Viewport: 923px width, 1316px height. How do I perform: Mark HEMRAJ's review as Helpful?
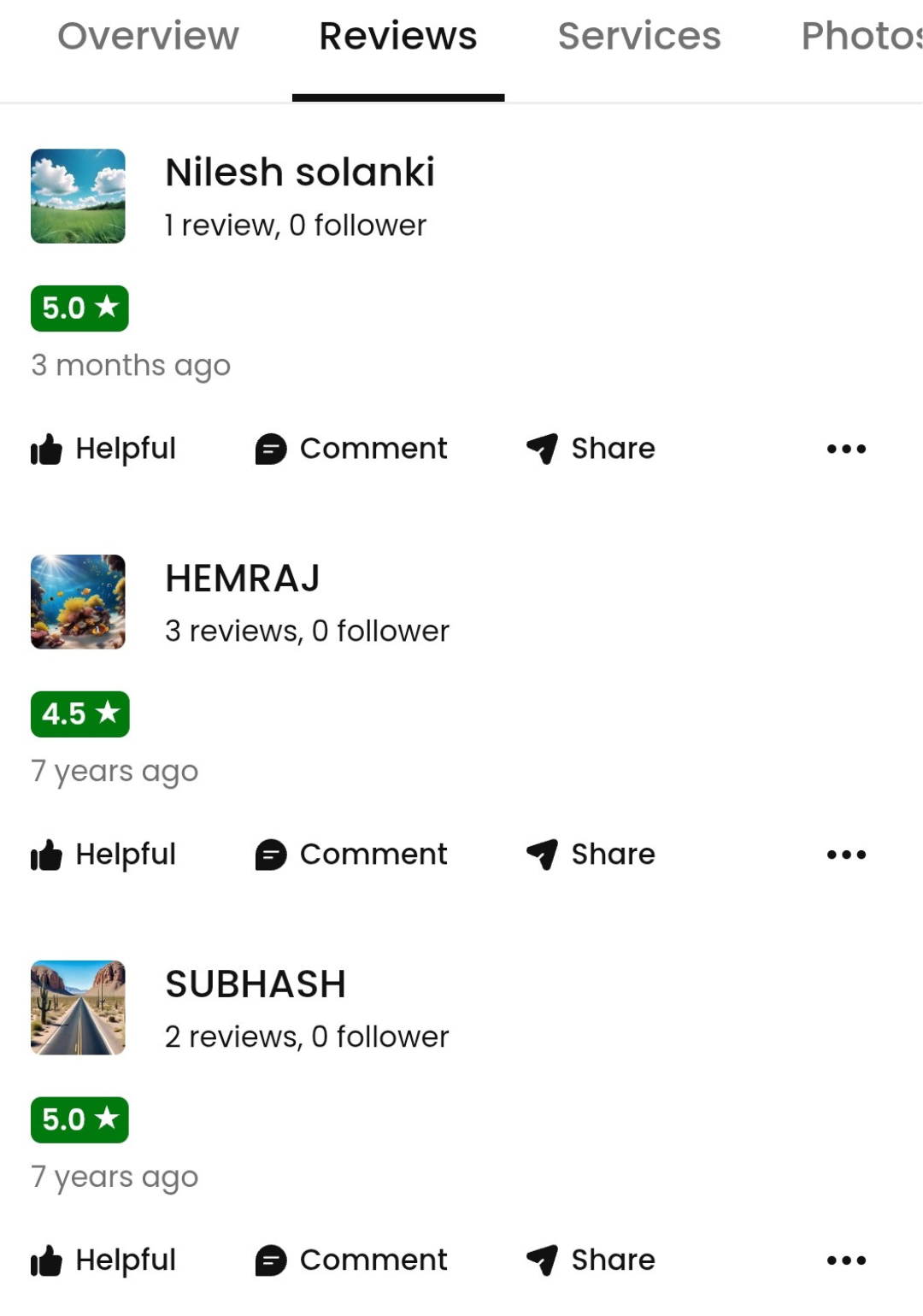(103, 855)
